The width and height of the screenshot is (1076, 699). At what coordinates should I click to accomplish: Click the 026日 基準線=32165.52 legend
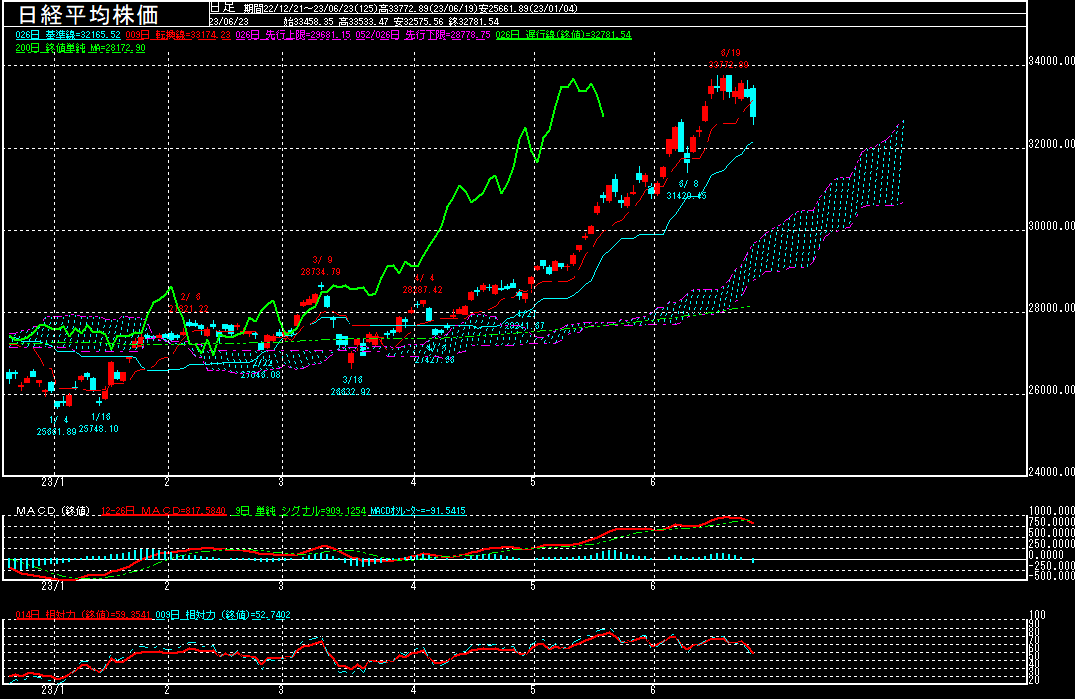[x=68, y=34]
